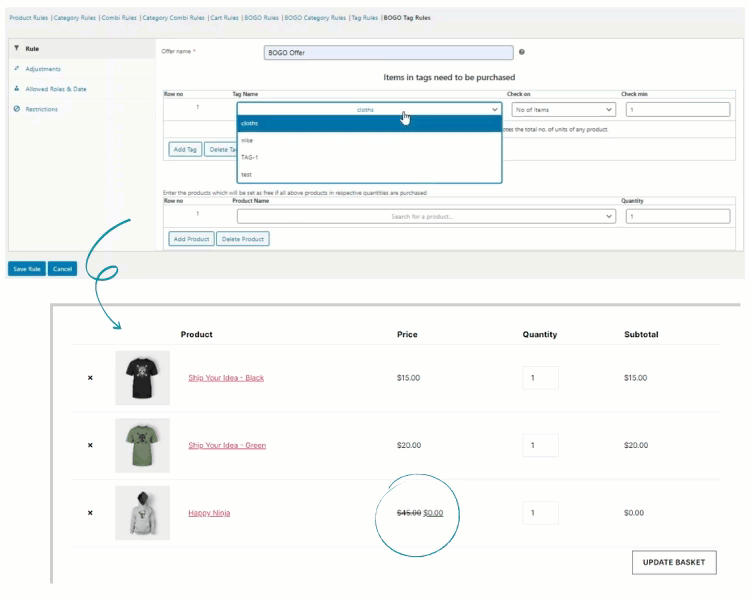
Task: Click the Delete Product button
Action: (243, 239)
